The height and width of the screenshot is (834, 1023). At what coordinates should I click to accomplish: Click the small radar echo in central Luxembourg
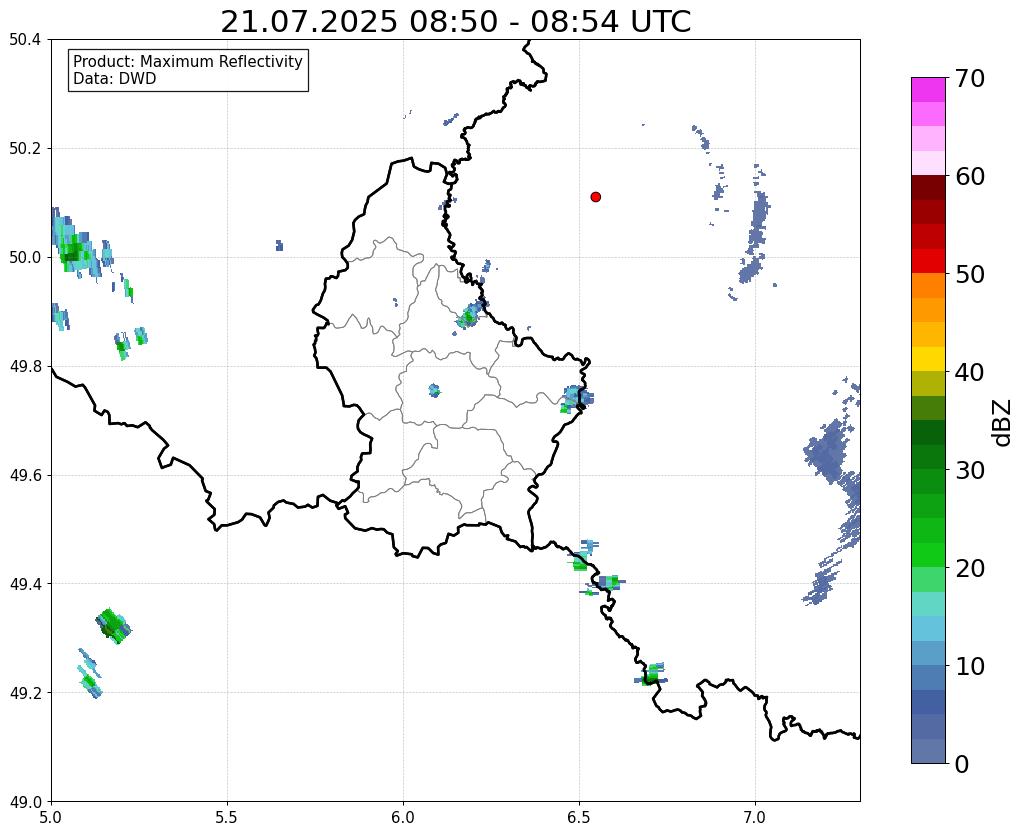click(x=435, y=390)
